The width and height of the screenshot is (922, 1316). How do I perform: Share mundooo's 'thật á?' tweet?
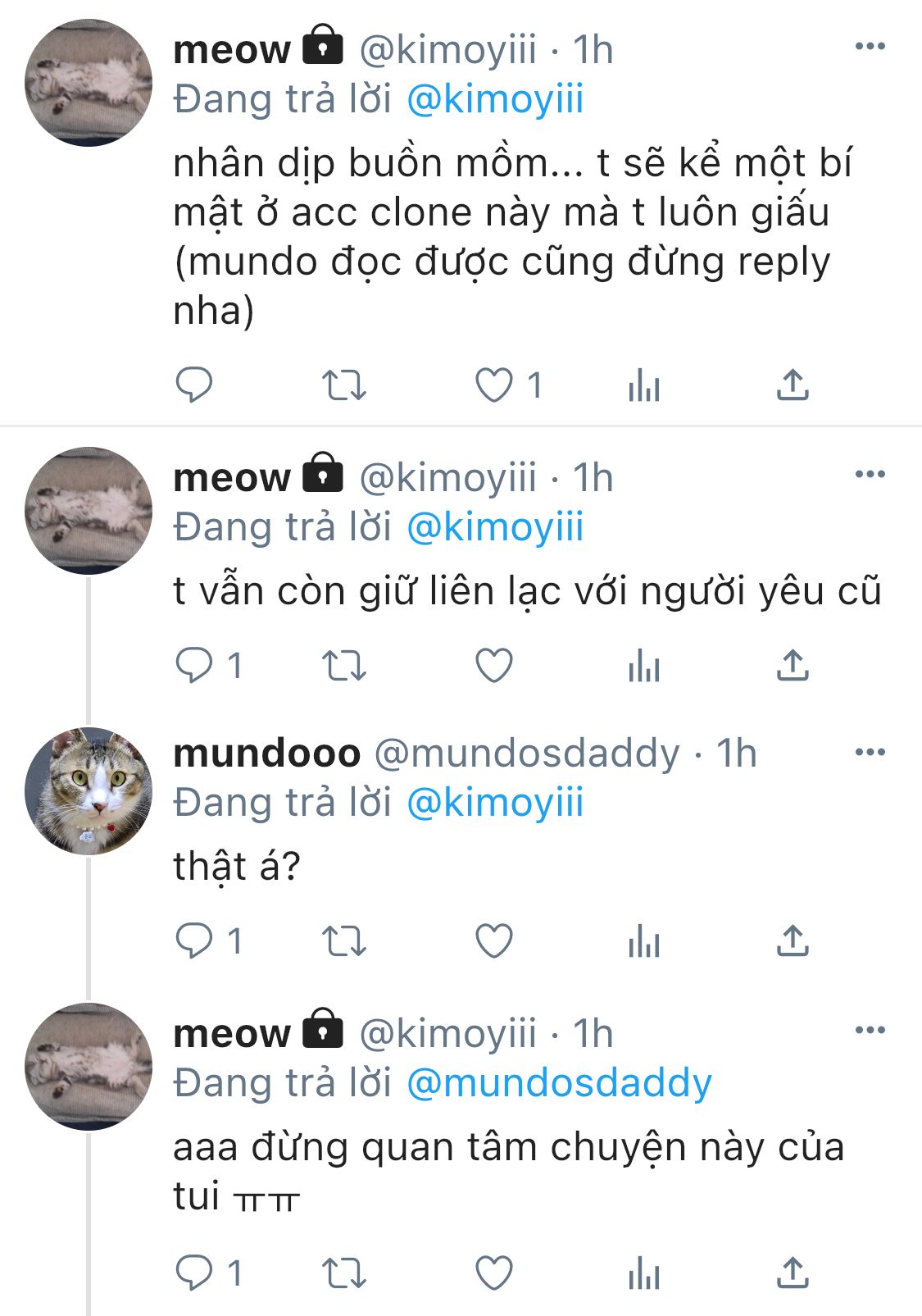click(x=792, y=940)
